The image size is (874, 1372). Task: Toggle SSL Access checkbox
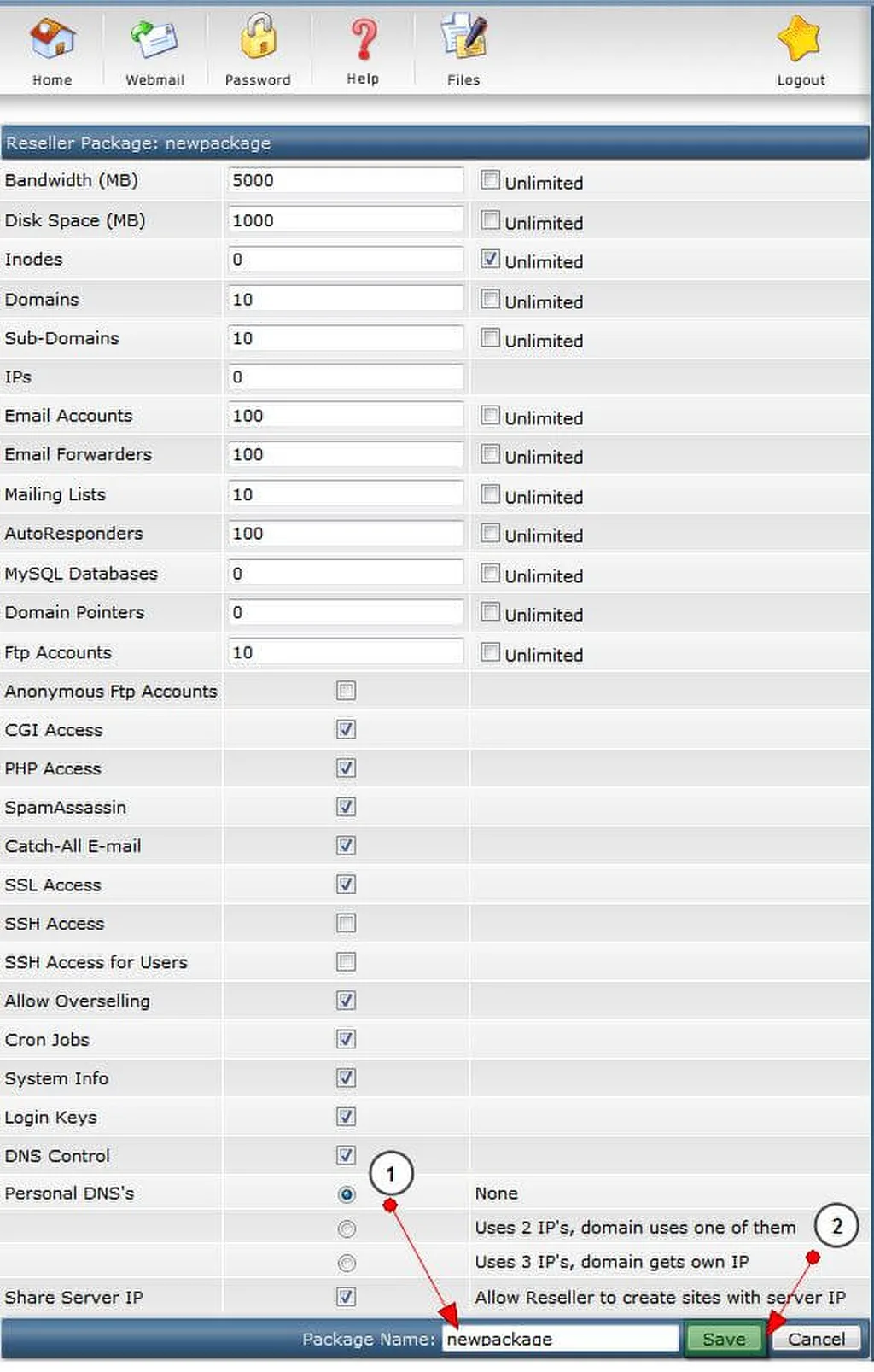[x=346, y=884]
